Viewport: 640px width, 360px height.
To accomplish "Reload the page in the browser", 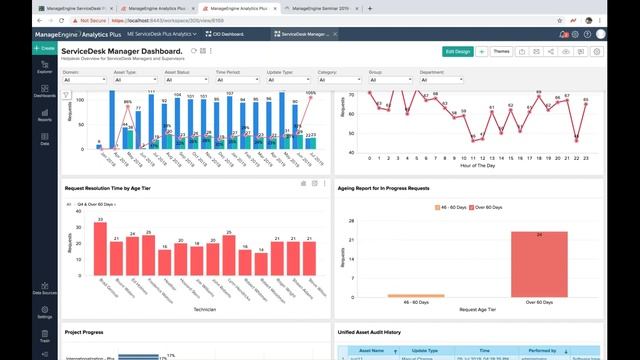I will coord(62,20).
